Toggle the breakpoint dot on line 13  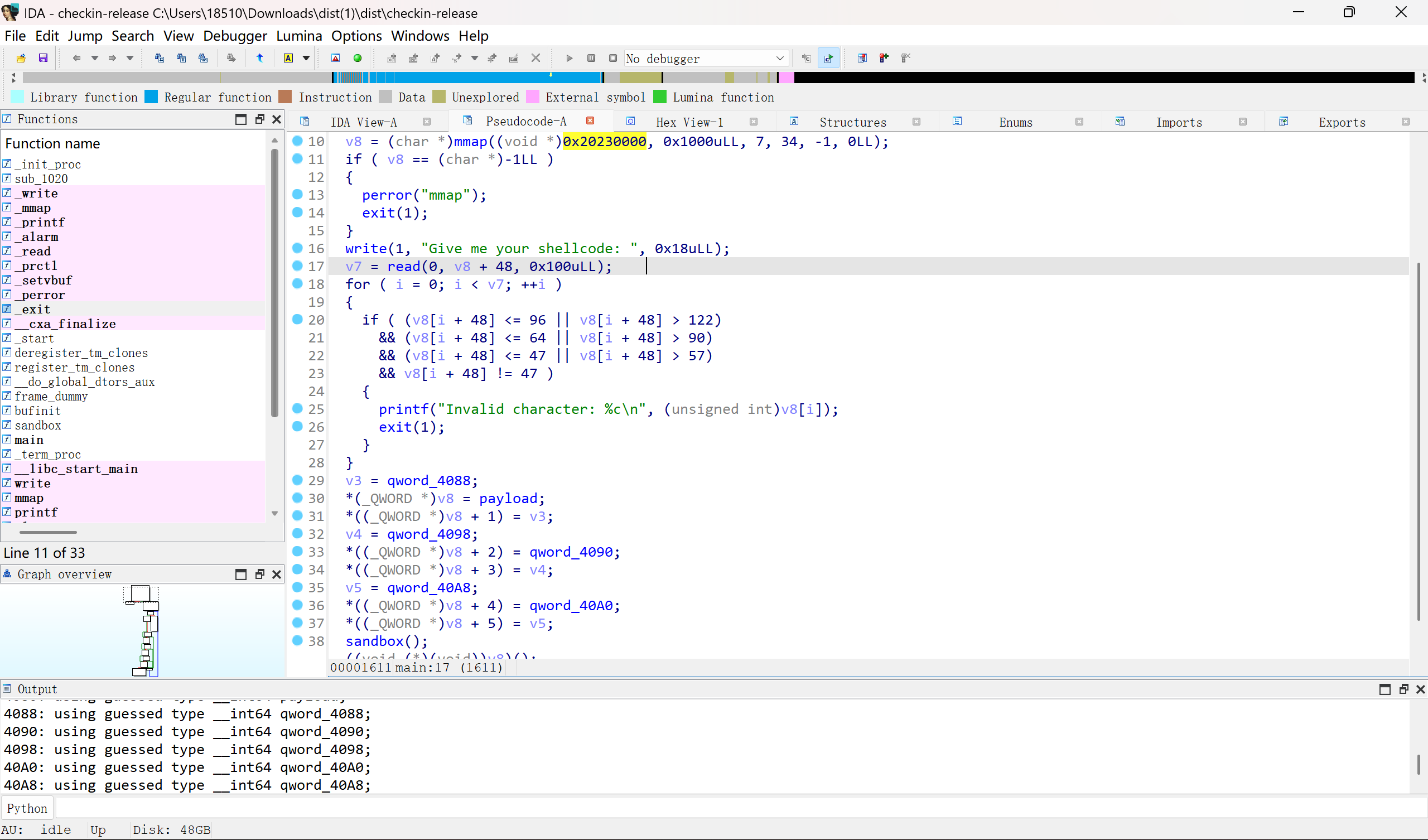297,195
